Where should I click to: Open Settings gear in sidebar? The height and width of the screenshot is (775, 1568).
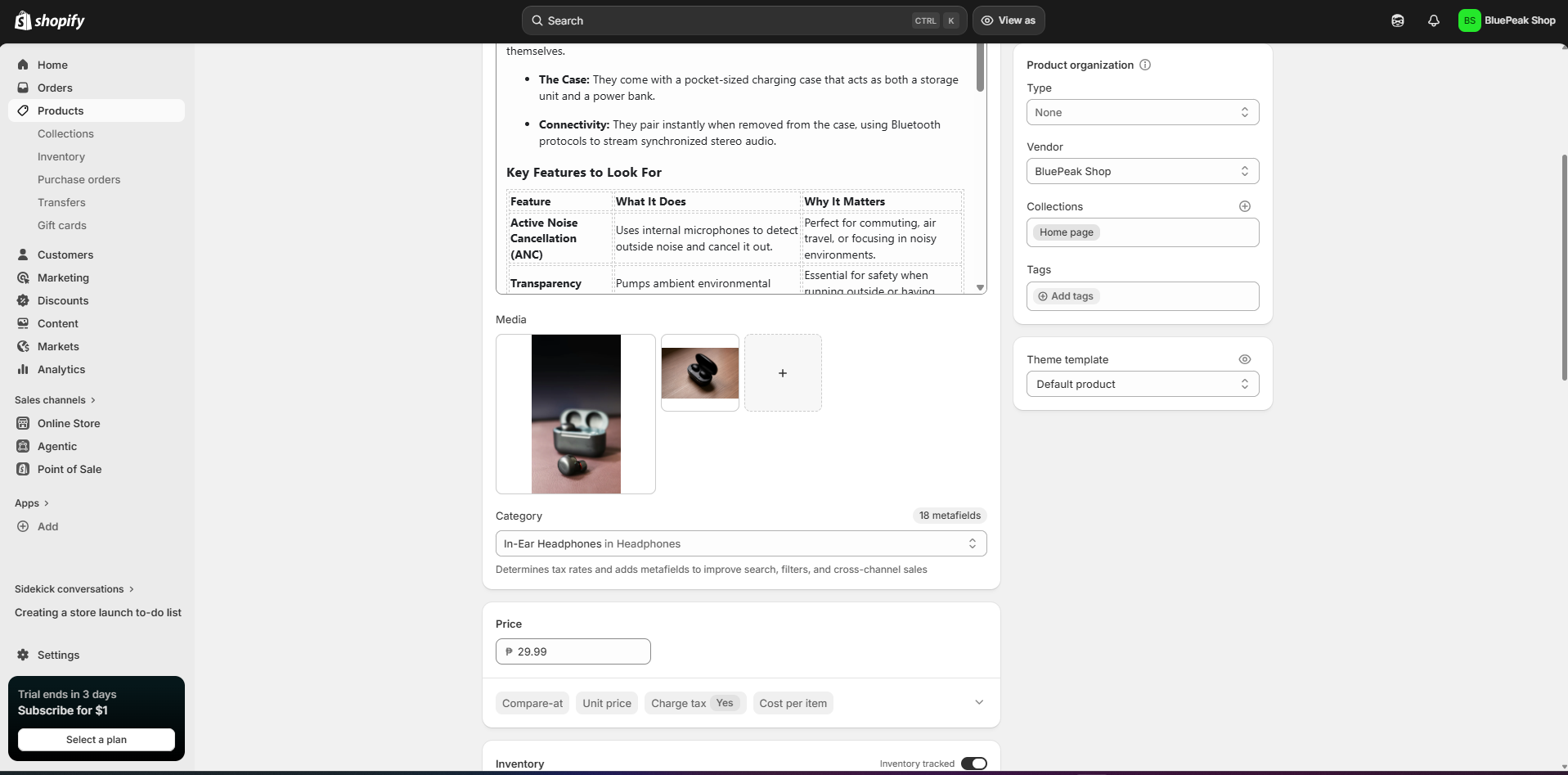(x=23, y=655)
